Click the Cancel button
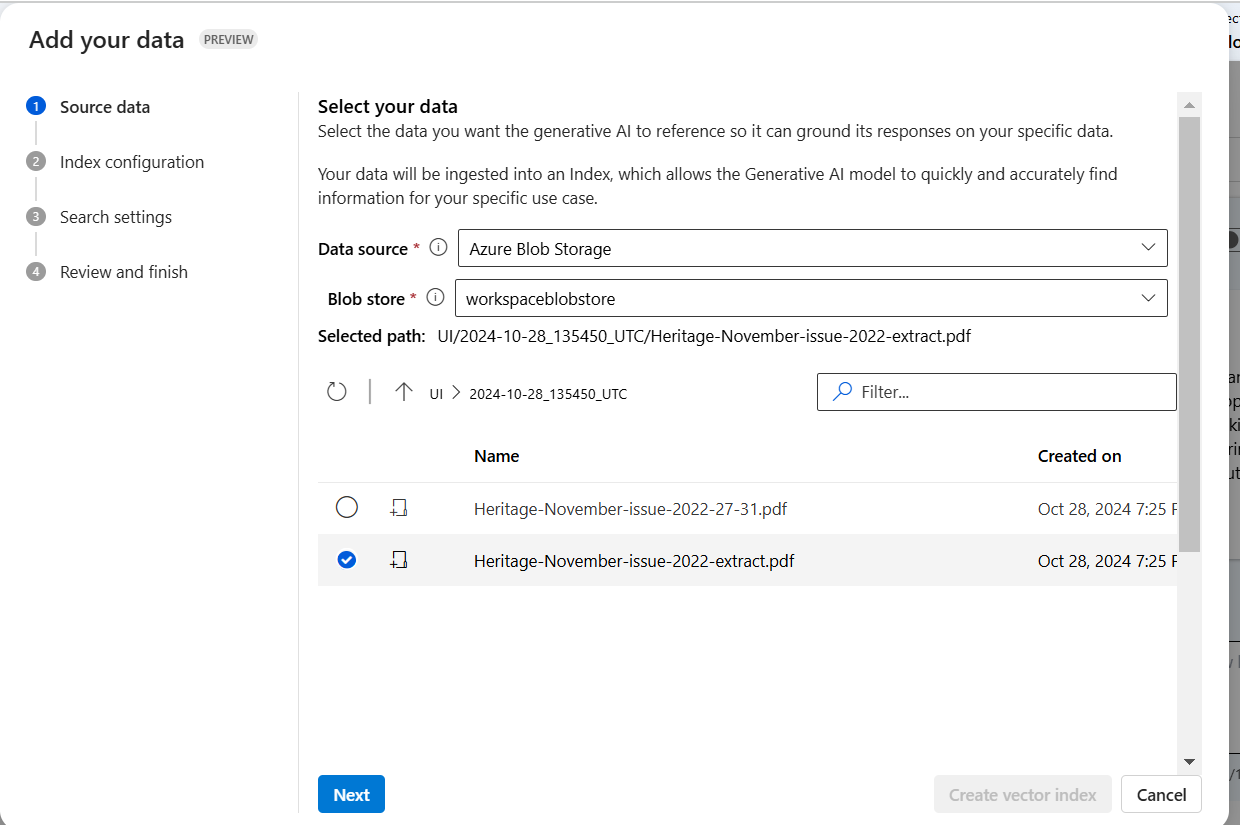This screenshot has width=1240, height=825. coord(1161,795)
